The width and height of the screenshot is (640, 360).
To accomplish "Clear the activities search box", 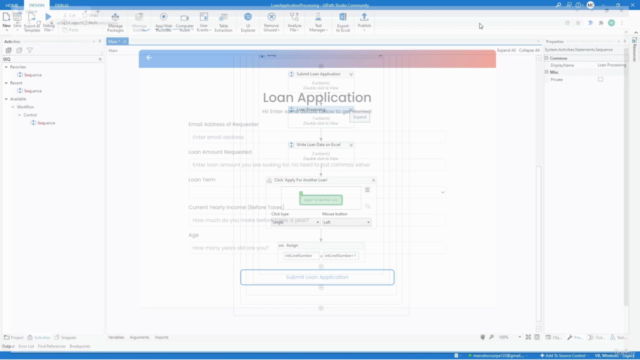I will coord(100,59).
